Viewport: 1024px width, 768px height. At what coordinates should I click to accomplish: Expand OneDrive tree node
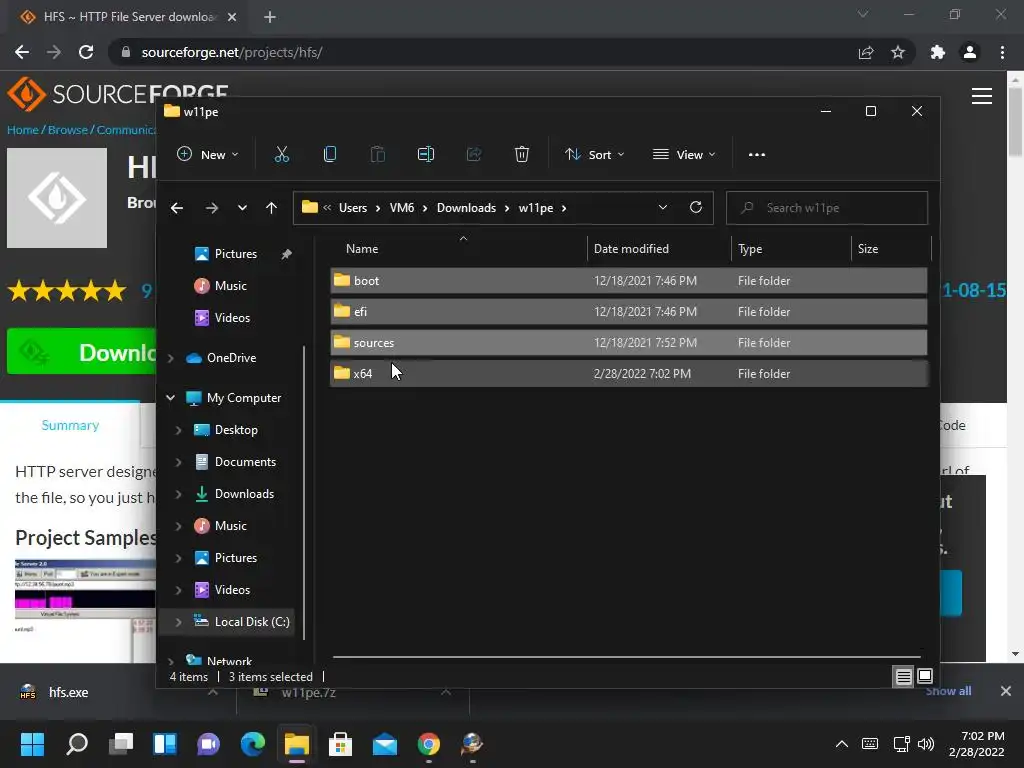(170, 358)
